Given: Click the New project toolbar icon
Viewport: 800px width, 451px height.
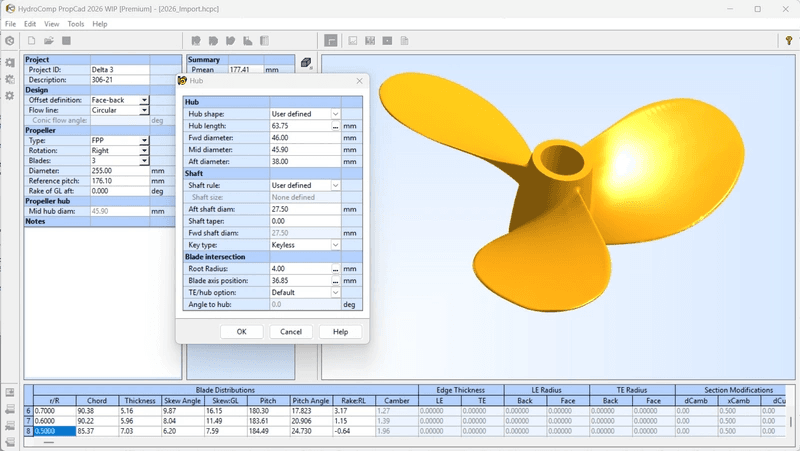Looking at the screenshot, I should [x=32, y=41].
